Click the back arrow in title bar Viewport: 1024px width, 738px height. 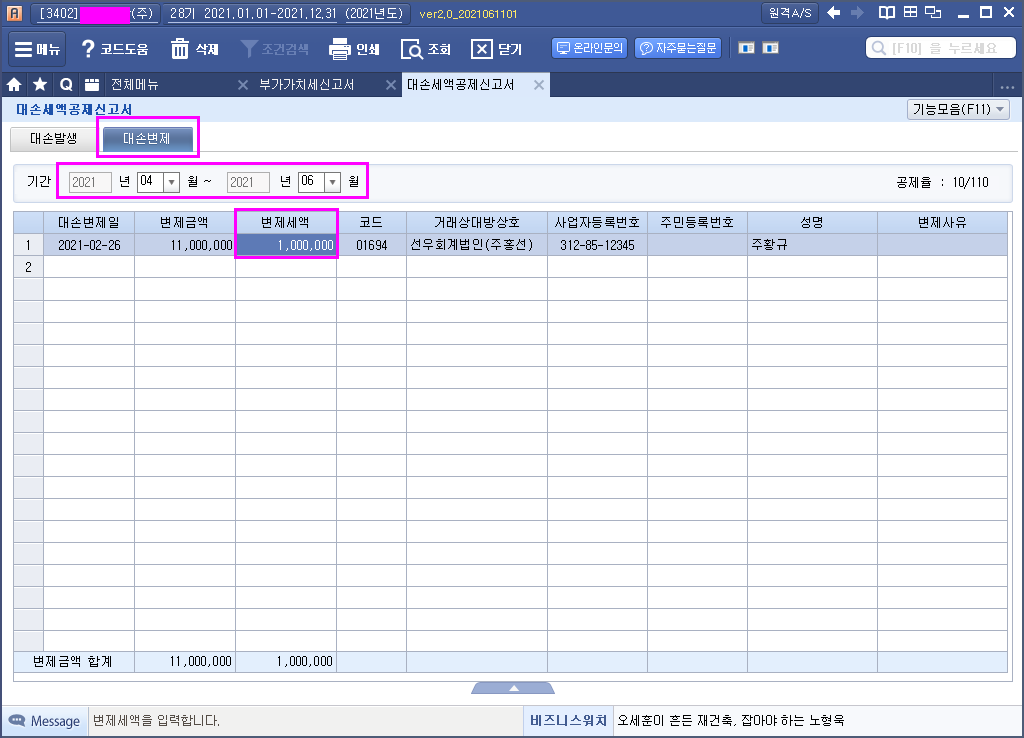[833, 12]
